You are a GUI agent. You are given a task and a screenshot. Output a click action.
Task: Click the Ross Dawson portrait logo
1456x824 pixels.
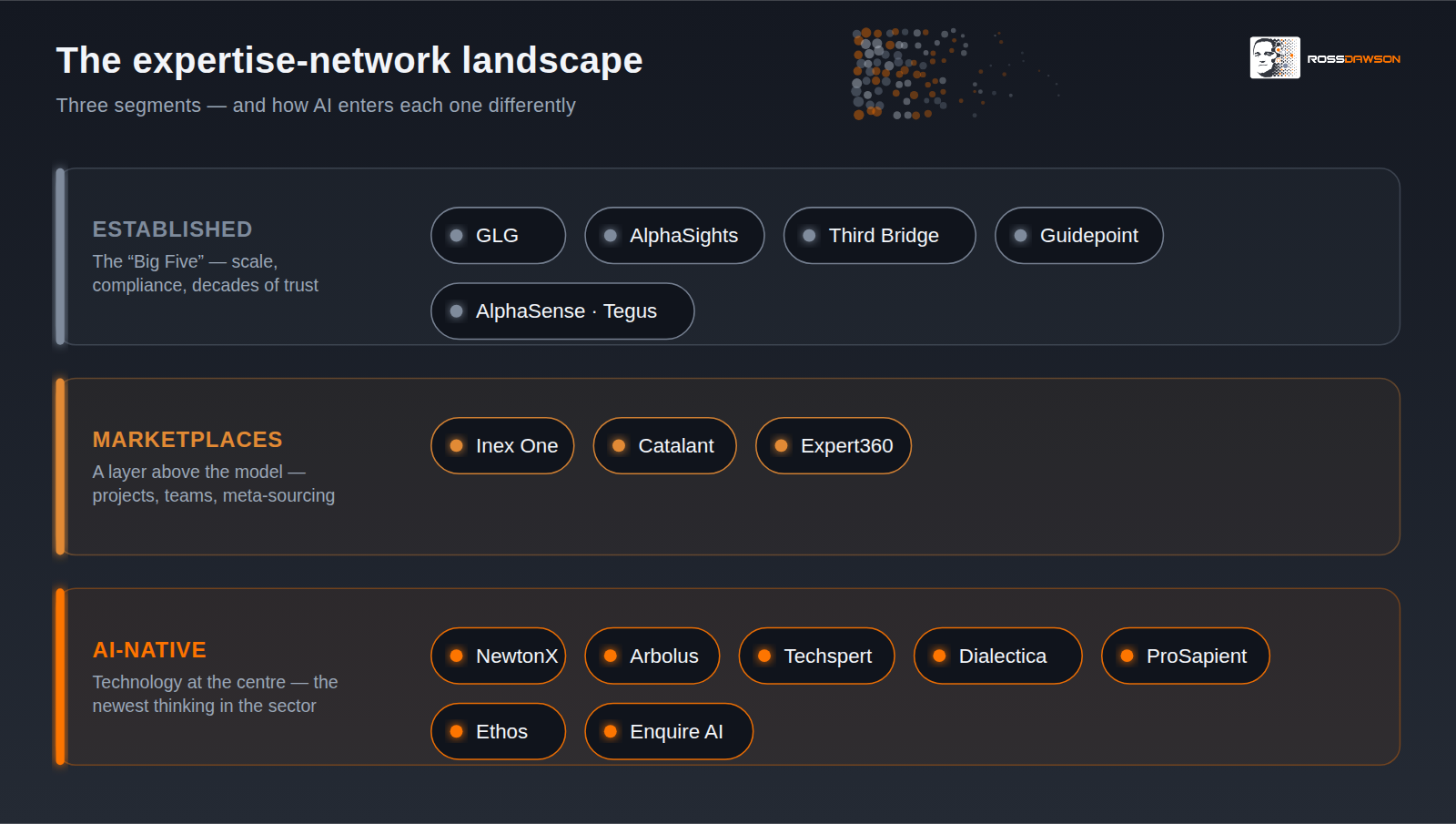[x=1274, y=58]
